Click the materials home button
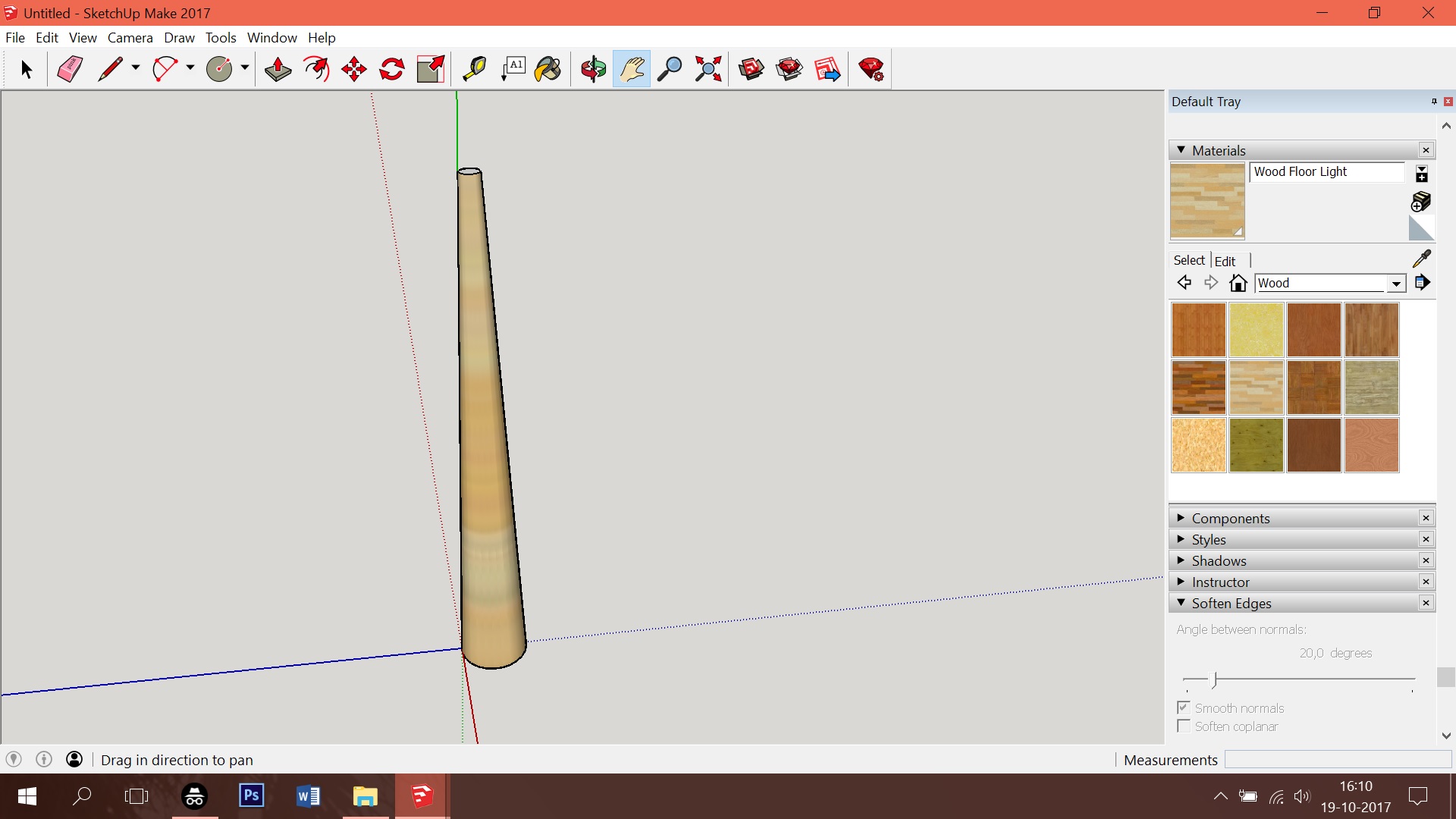This screenshot has width=1456, height=819. [x=1238, y=283]
